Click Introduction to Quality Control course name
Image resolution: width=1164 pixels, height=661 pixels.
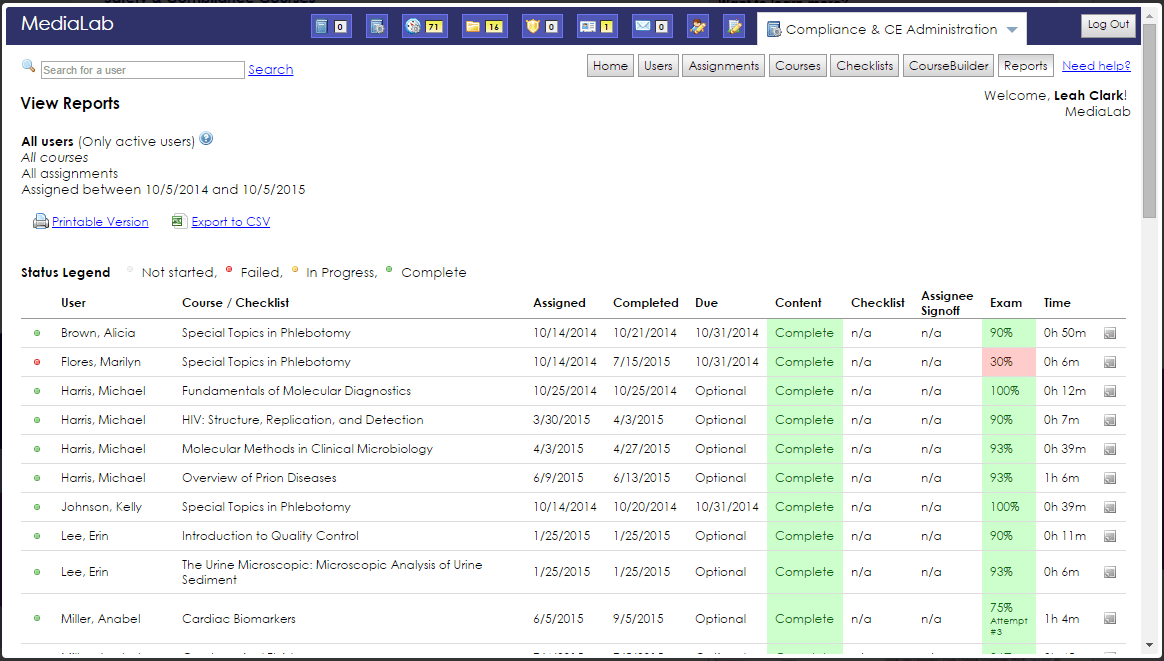(x=270, y=536)
